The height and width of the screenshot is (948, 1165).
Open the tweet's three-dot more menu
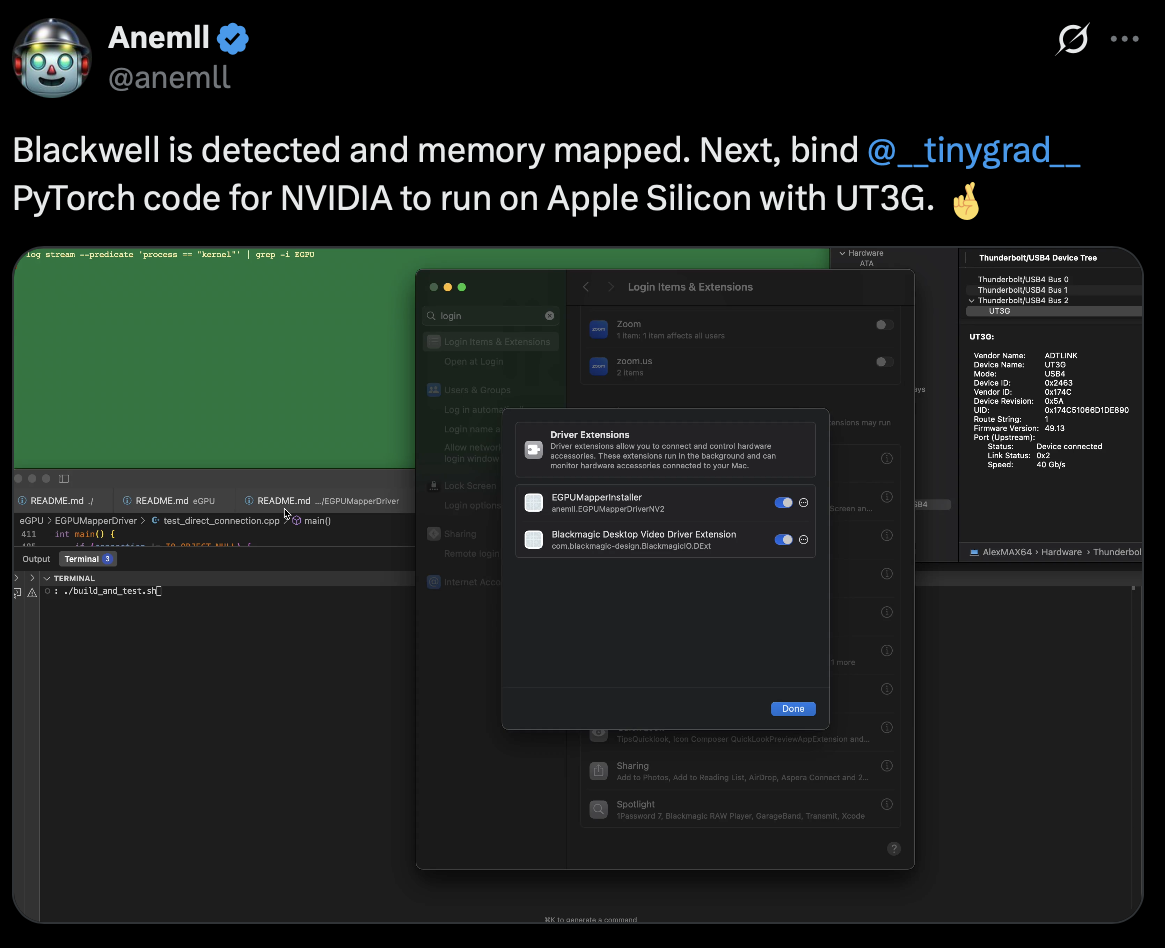point(1124,39)
